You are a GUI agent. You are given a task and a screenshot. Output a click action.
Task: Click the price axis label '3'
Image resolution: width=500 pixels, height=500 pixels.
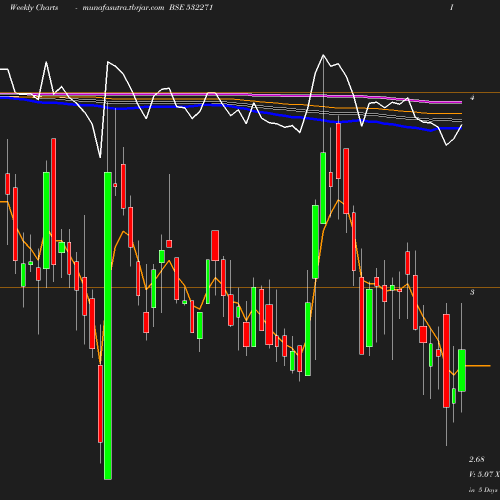click(472, 292)
